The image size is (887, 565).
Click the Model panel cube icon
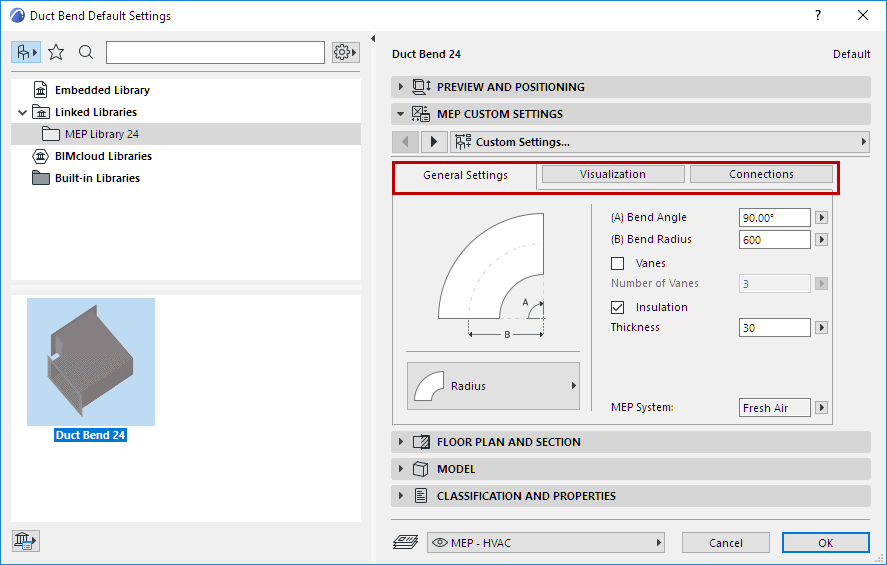pyautogui.click(x=420, y=469)
